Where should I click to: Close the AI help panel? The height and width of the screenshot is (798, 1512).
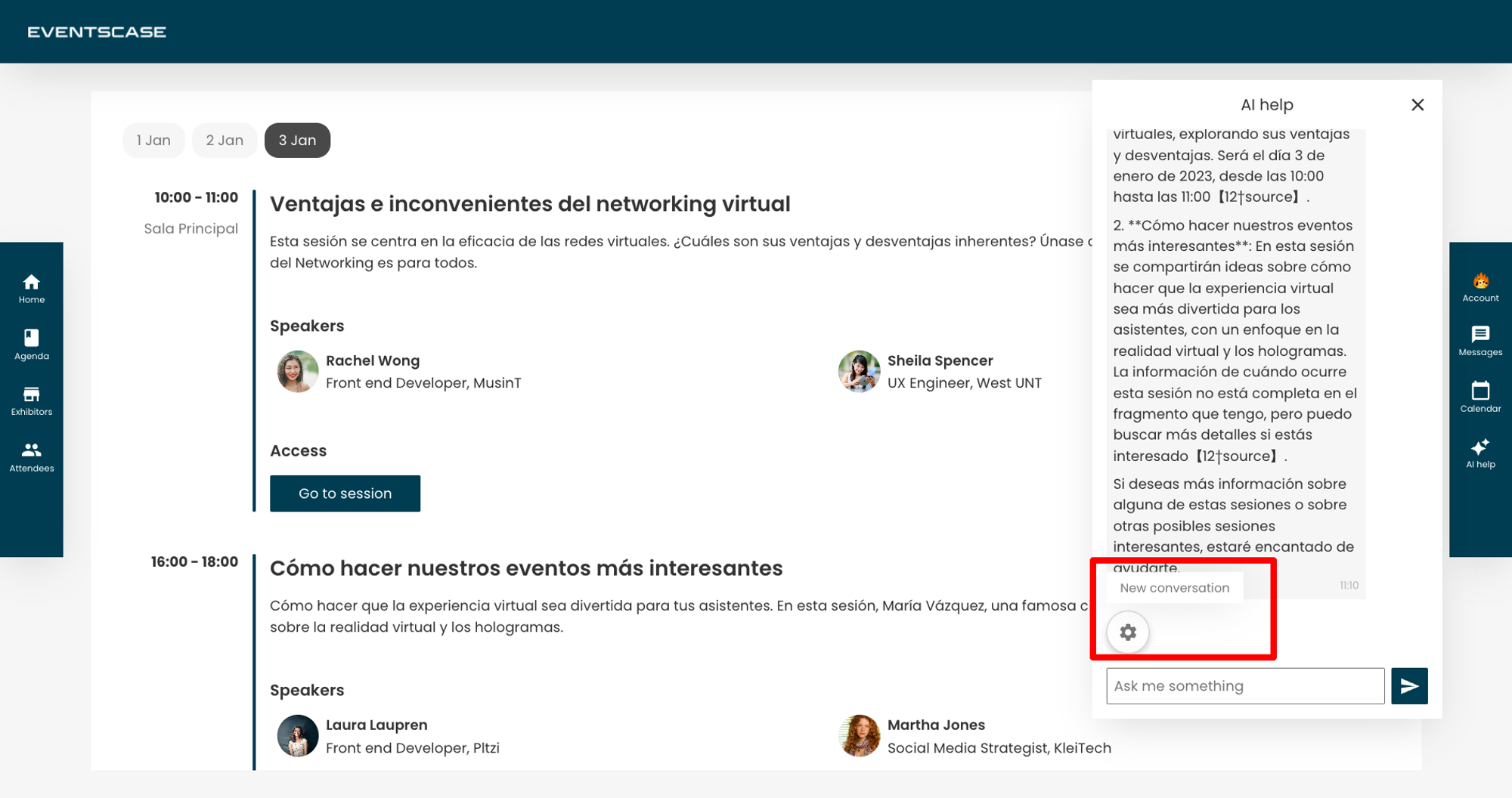coord(1417,105)
